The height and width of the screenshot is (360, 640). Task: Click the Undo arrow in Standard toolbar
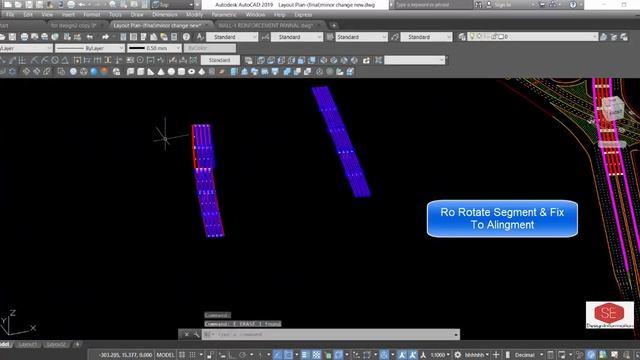[x=89, y=37]
